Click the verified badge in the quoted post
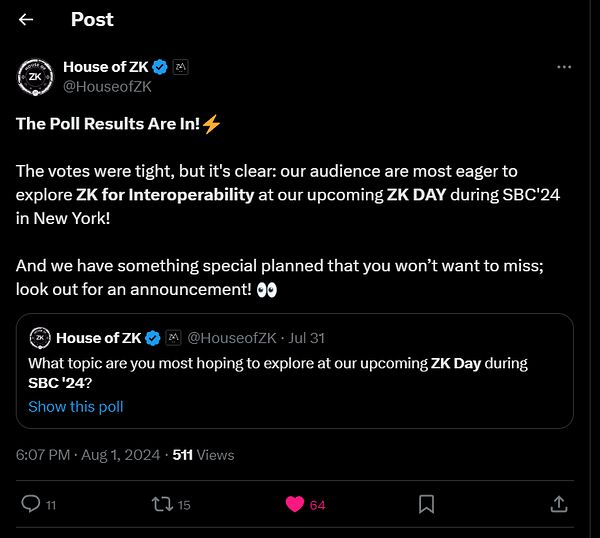 point(154,338)
